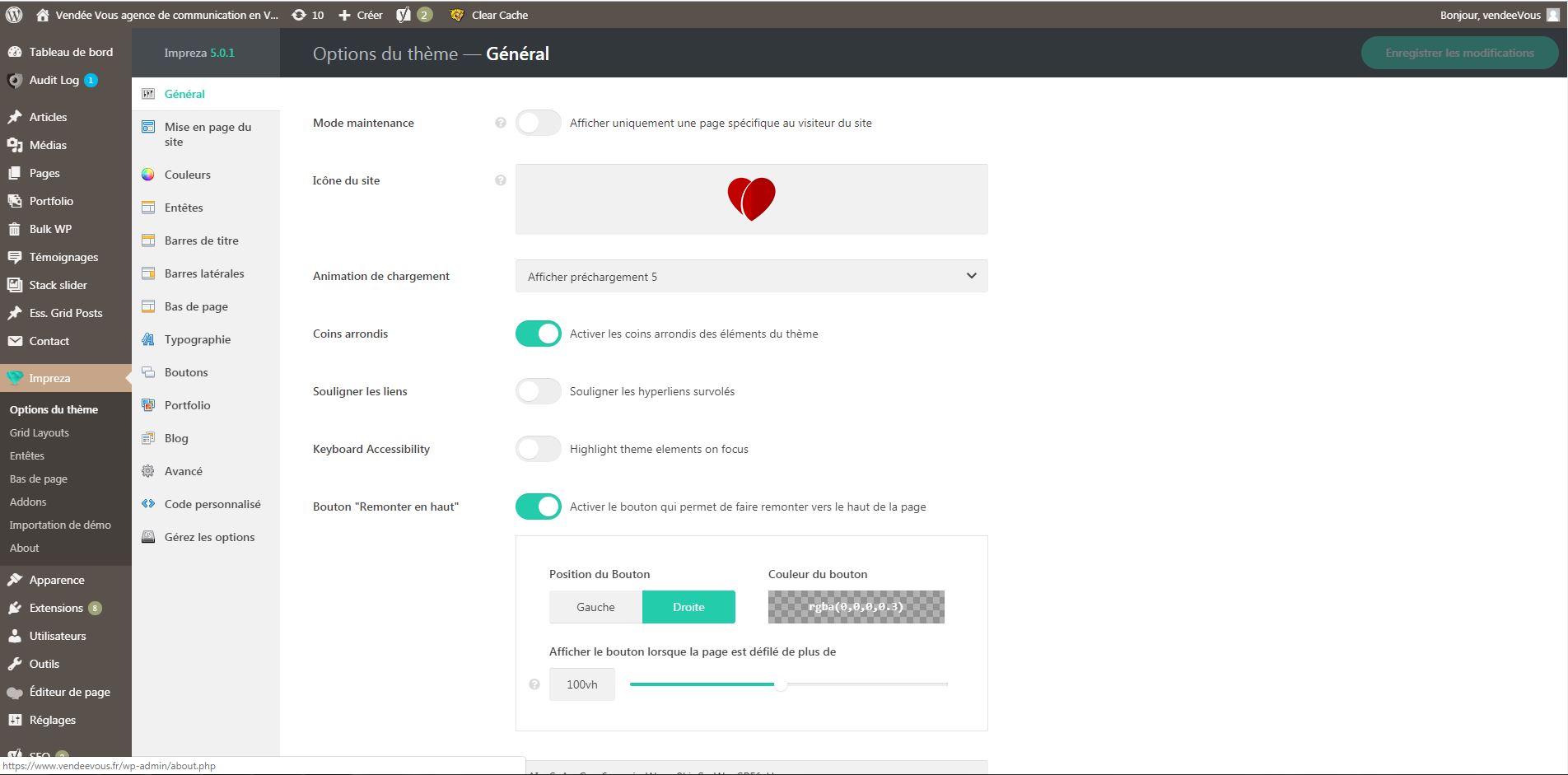
Task: Open the Animation de chargement dropdown
Action: click(x=751, y=277)
